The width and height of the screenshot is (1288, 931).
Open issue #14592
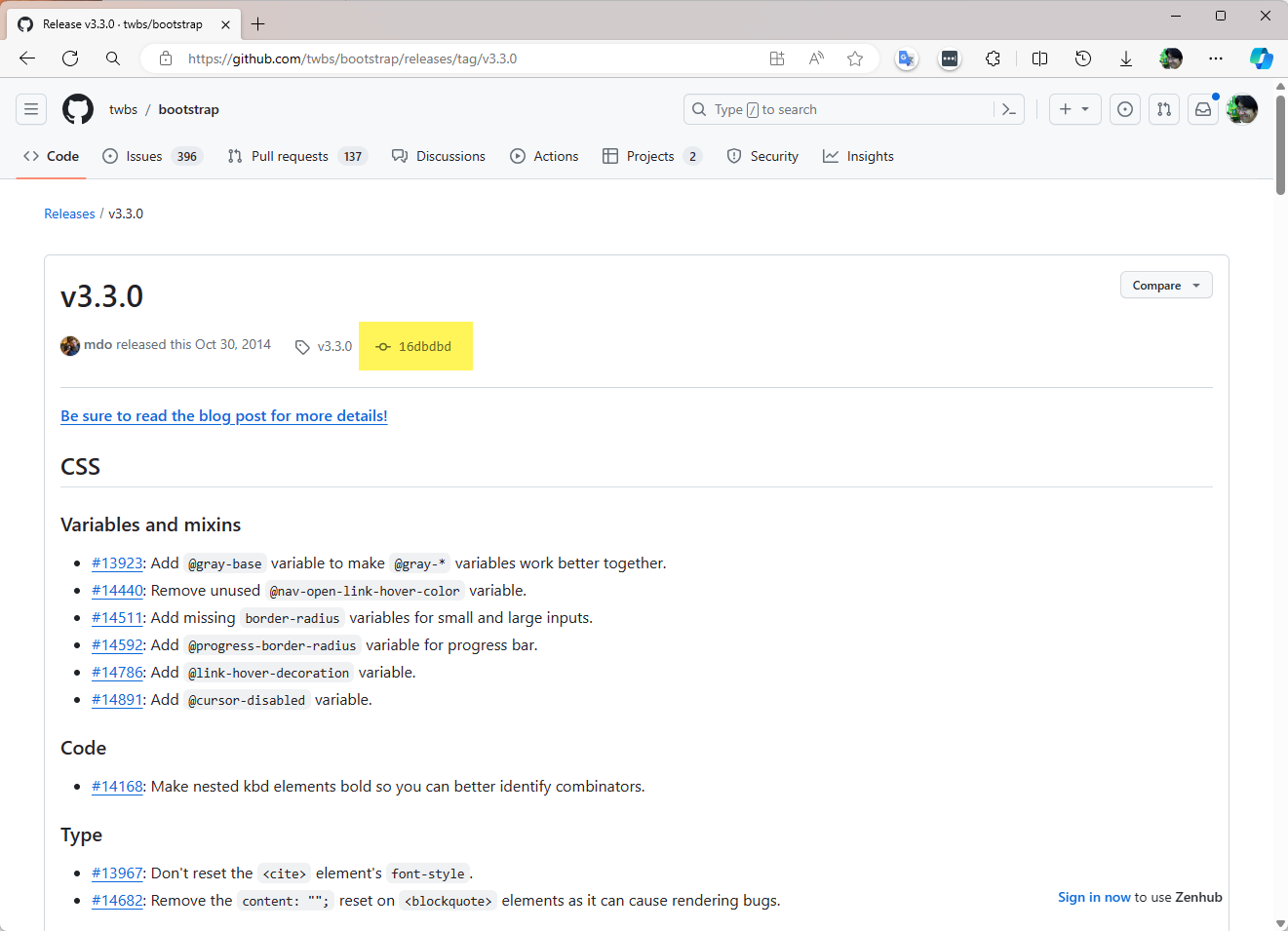[117, 644]
